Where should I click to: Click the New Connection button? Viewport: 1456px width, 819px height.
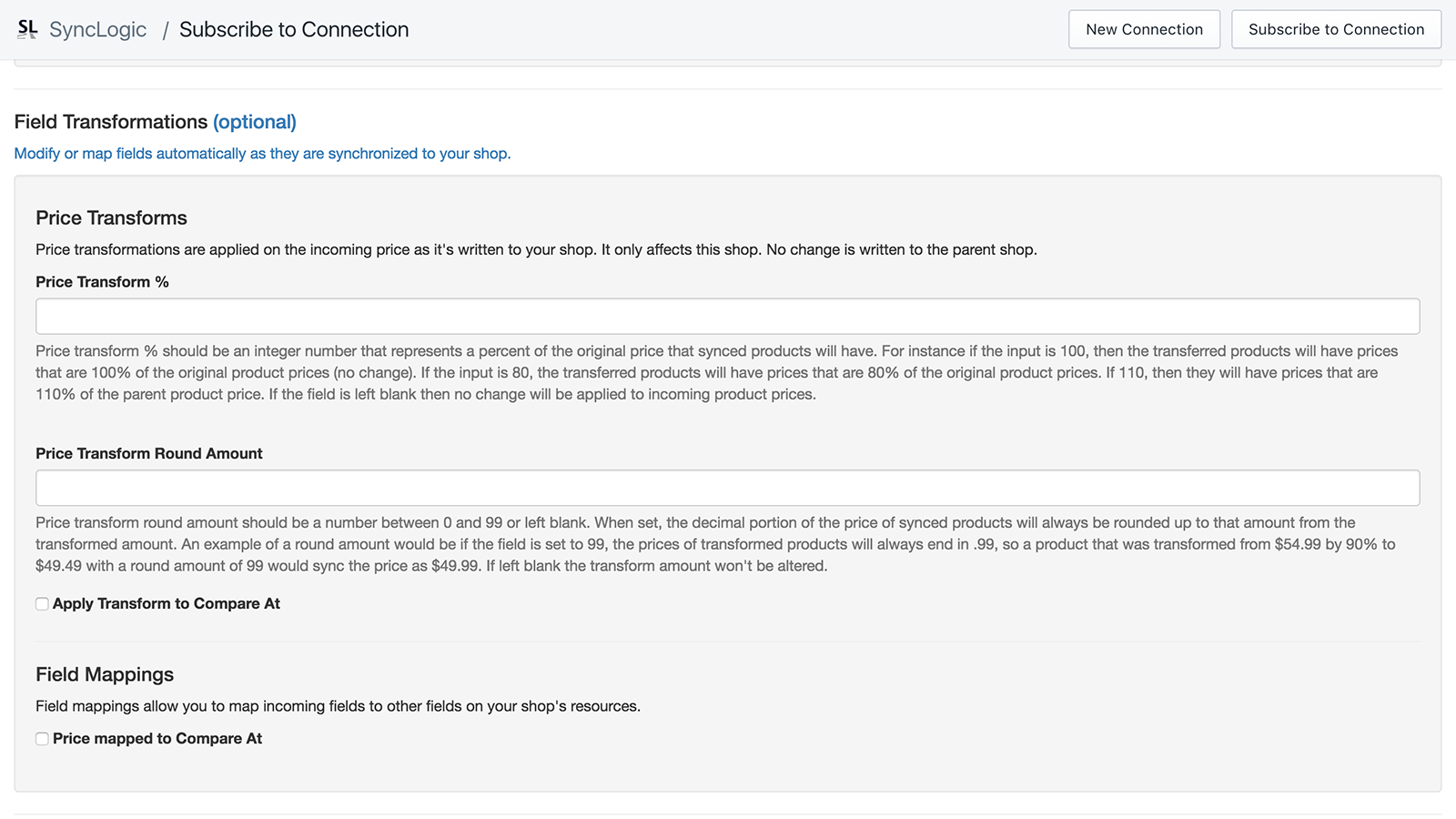(1144, 28)
